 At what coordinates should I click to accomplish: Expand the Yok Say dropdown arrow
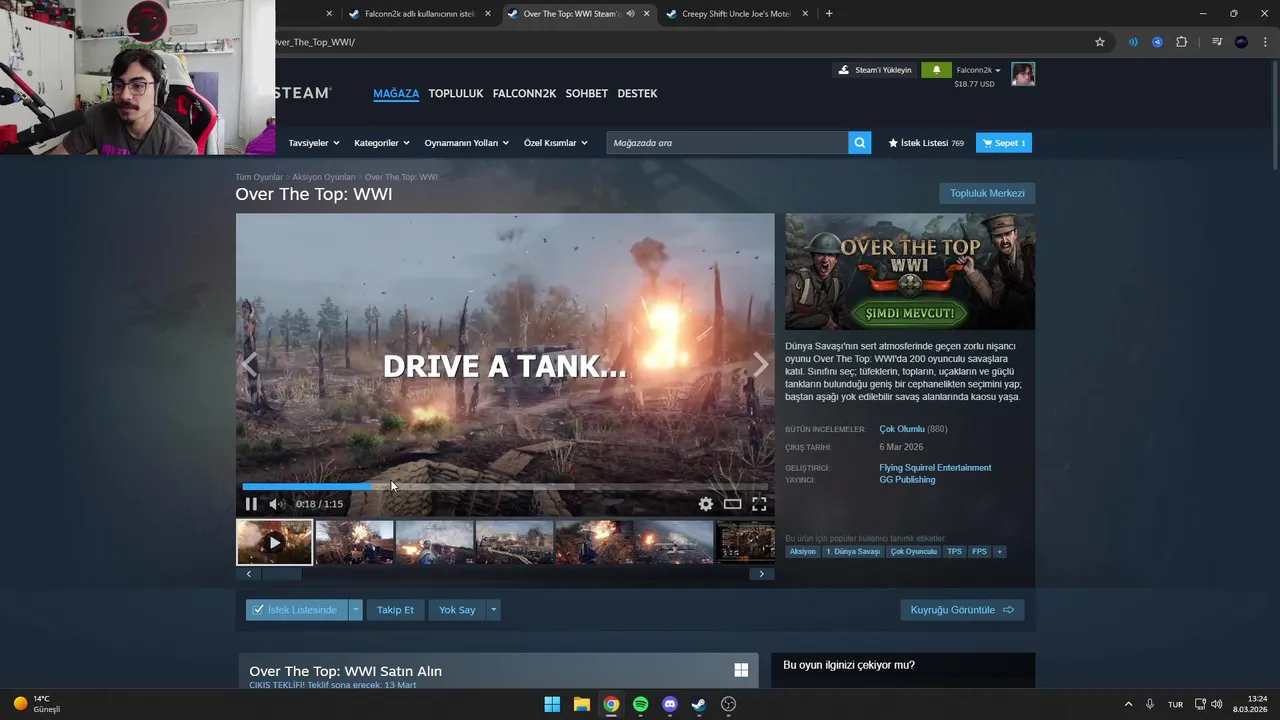pyautogui.click(x=493, y=610)
